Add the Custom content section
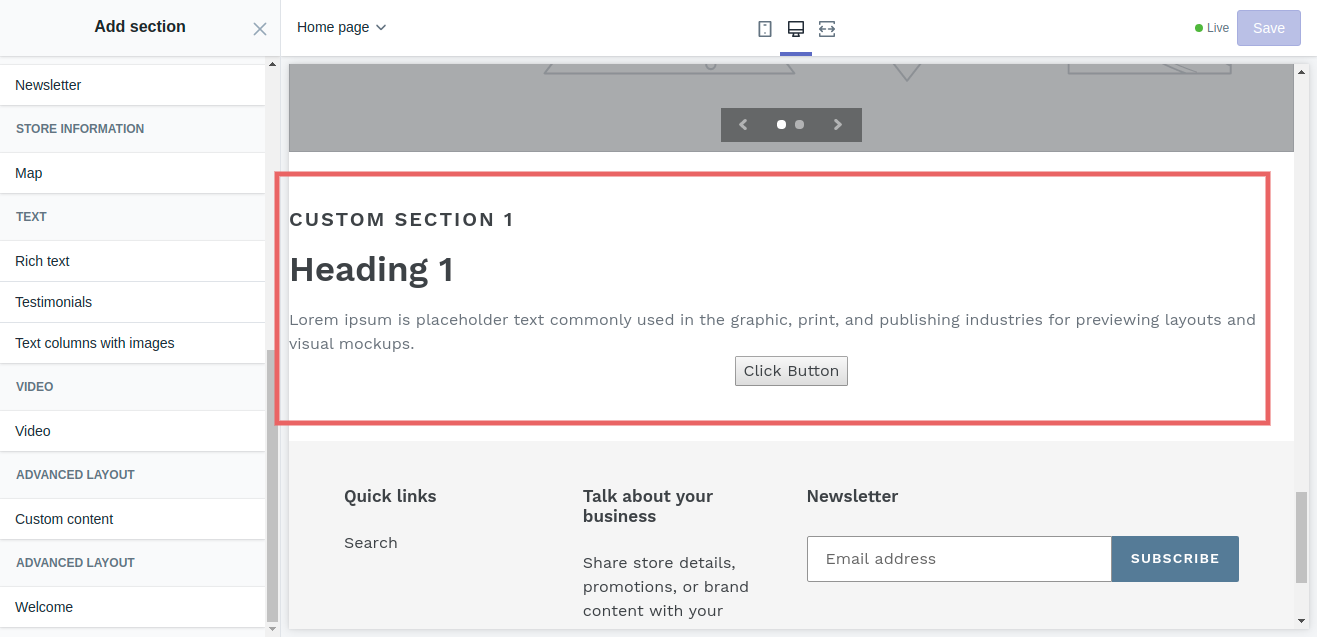Viewport: 1317px width, 637px height. tap(132, 519)
